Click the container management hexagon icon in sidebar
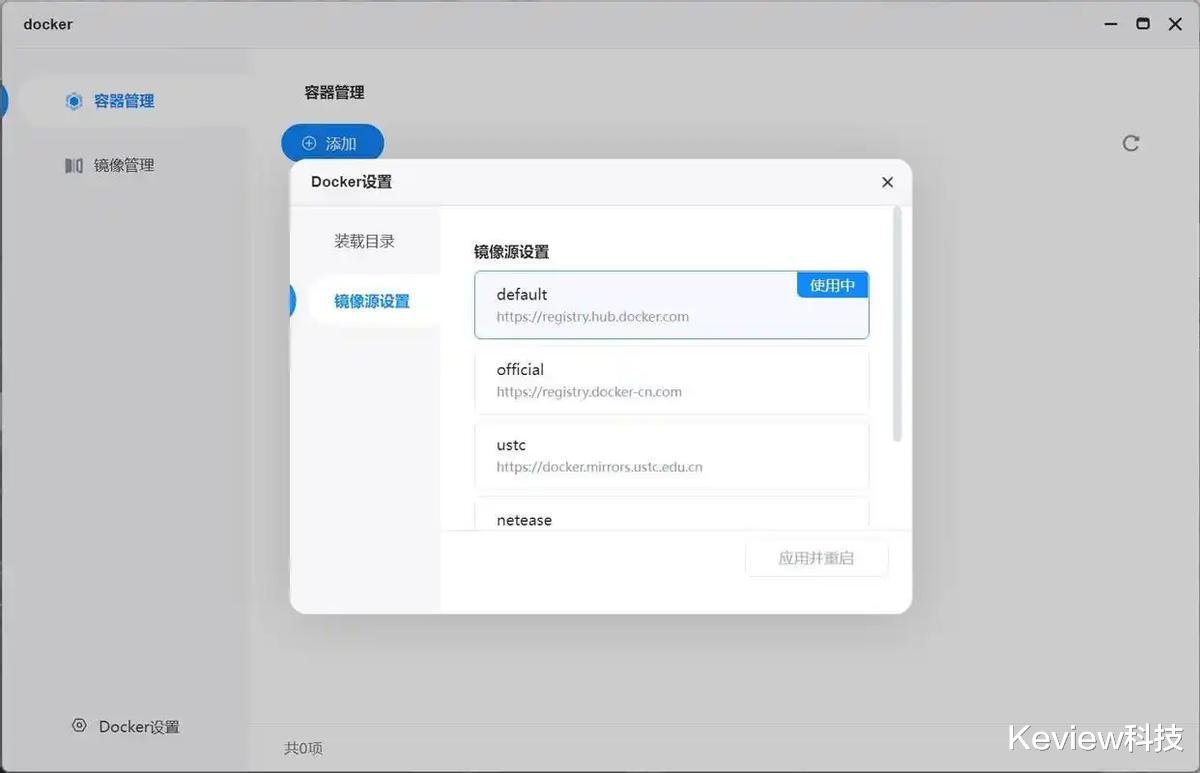 tap(73, 101)
